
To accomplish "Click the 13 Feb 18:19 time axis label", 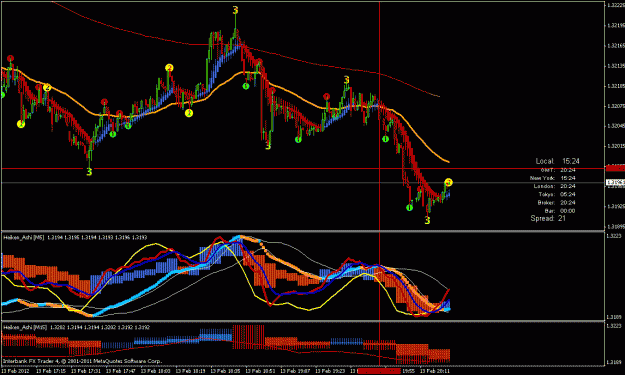I will coord(190,371).
